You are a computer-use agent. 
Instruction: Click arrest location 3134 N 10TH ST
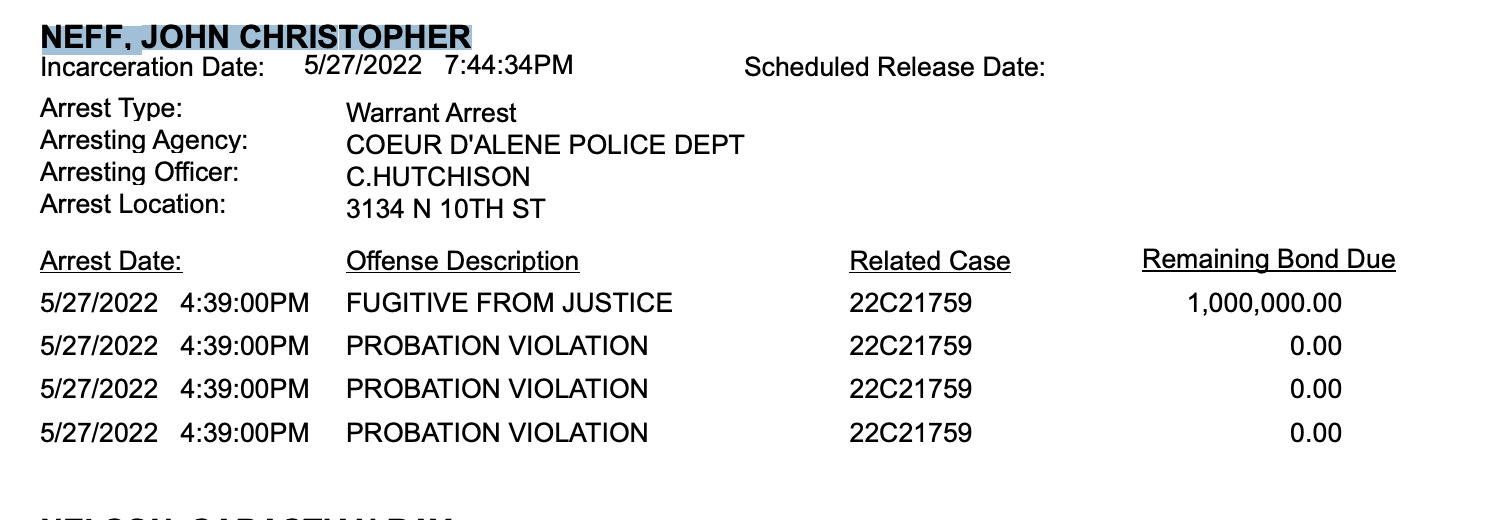coord(445,209)
